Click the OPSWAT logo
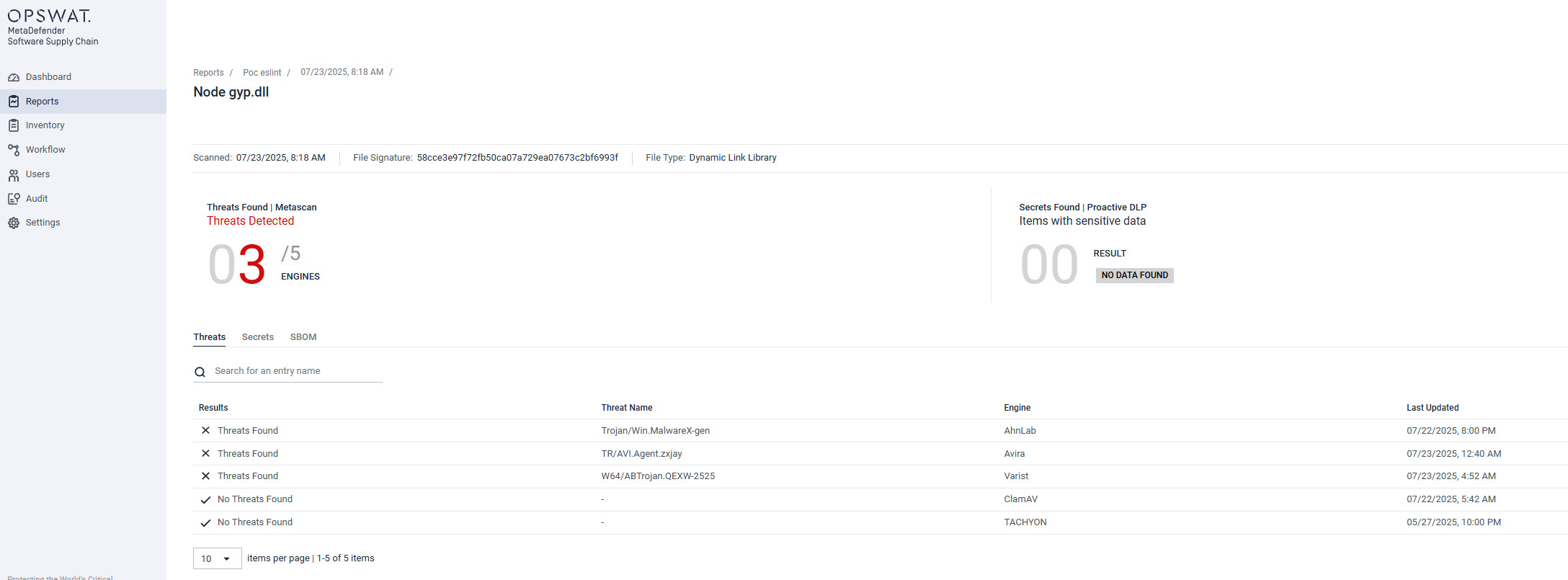The image size is (1568, 580). (x=49, y=16)
